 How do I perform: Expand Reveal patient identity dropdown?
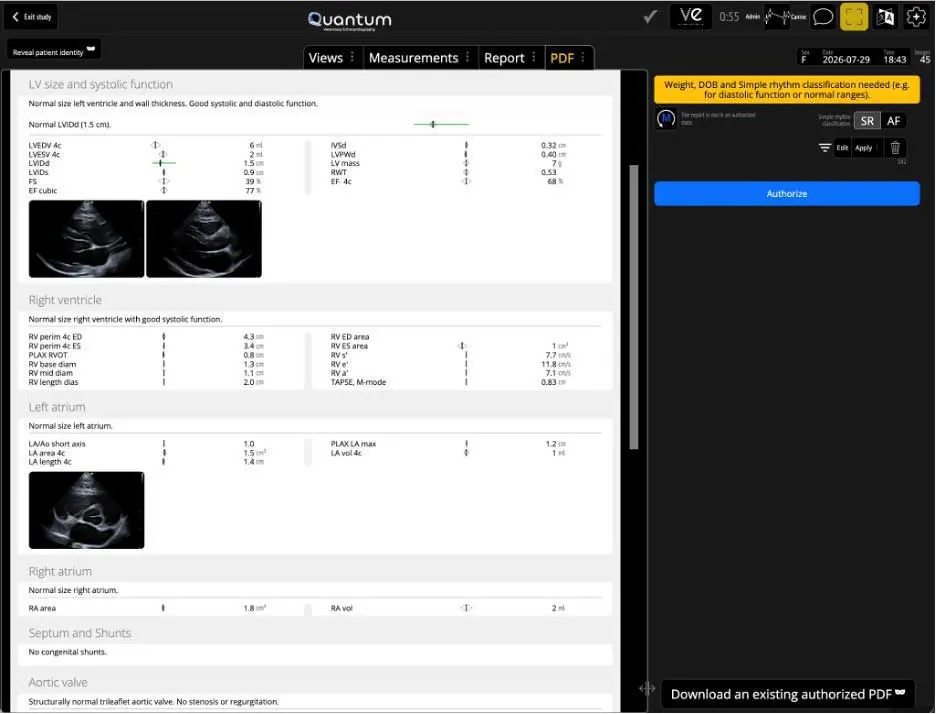pos(53,51)
